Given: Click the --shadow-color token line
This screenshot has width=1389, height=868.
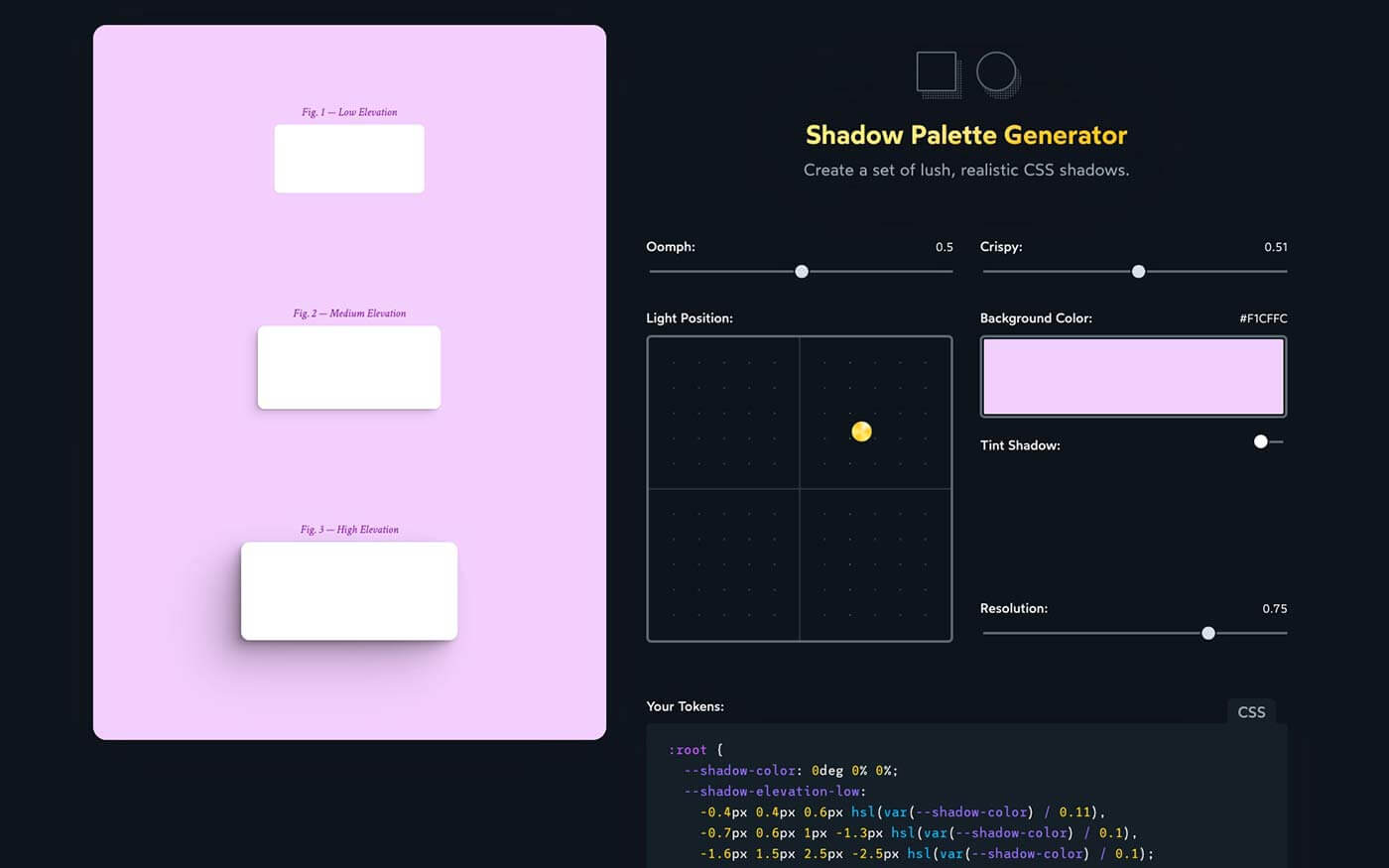Looking at the screenshot, I should (x=791, y=771).
